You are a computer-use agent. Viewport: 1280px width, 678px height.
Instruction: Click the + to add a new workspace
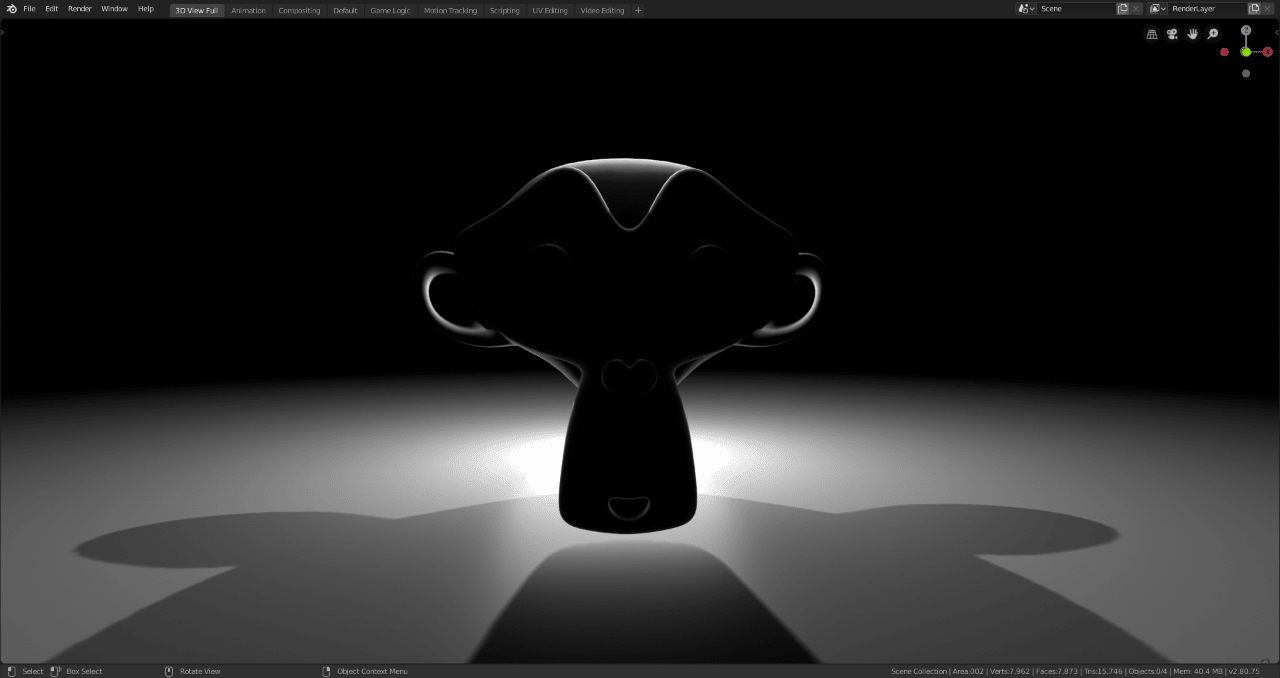tap(638, 10)
